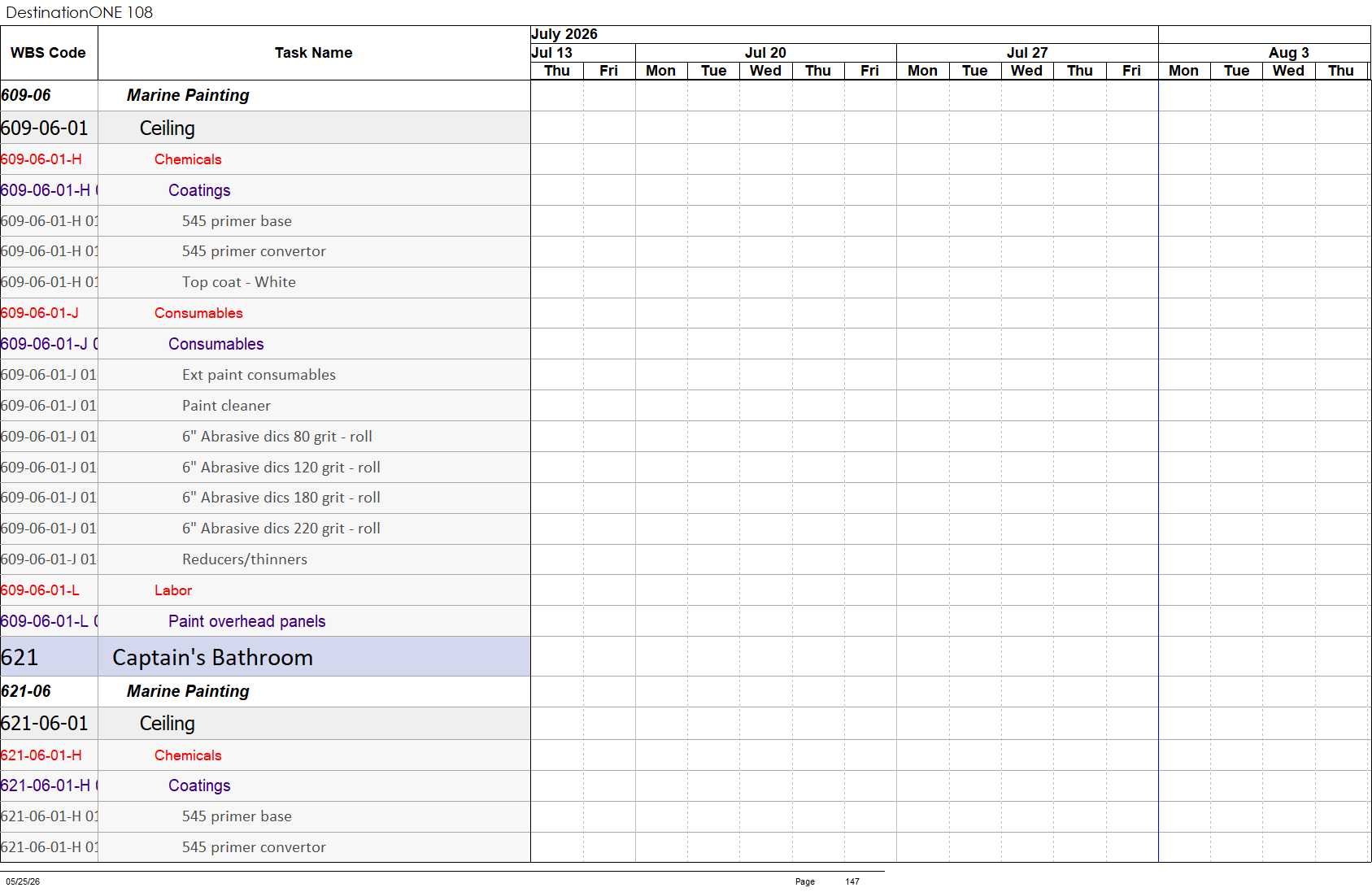This screenshot has height=892, width=1372.
Task: Click the Mon day header under Aug 3
Action: (1184, 71)
